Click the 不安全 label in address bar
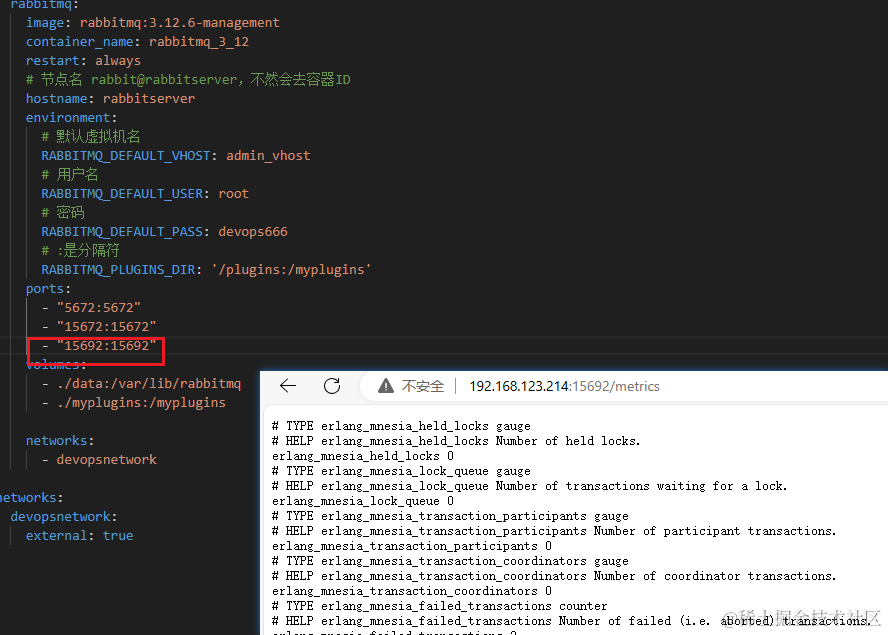 click(x=422, y=386)
